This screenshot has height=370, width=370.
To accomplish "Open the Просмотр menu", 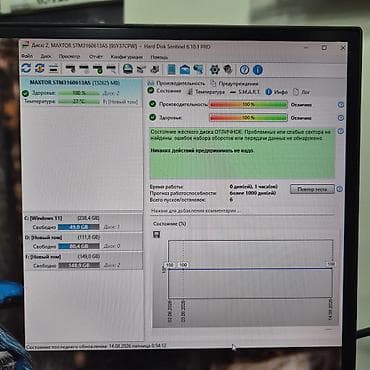I will point(69,56).
